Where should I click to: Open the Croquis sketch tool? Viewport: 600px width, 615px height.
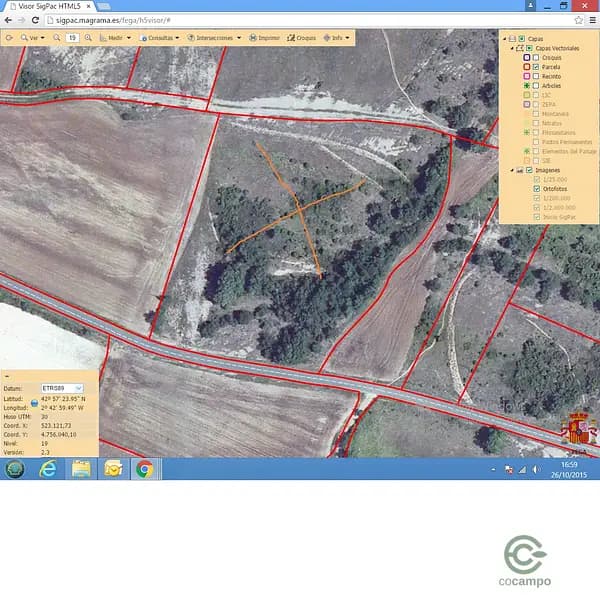tap(302, 37)
